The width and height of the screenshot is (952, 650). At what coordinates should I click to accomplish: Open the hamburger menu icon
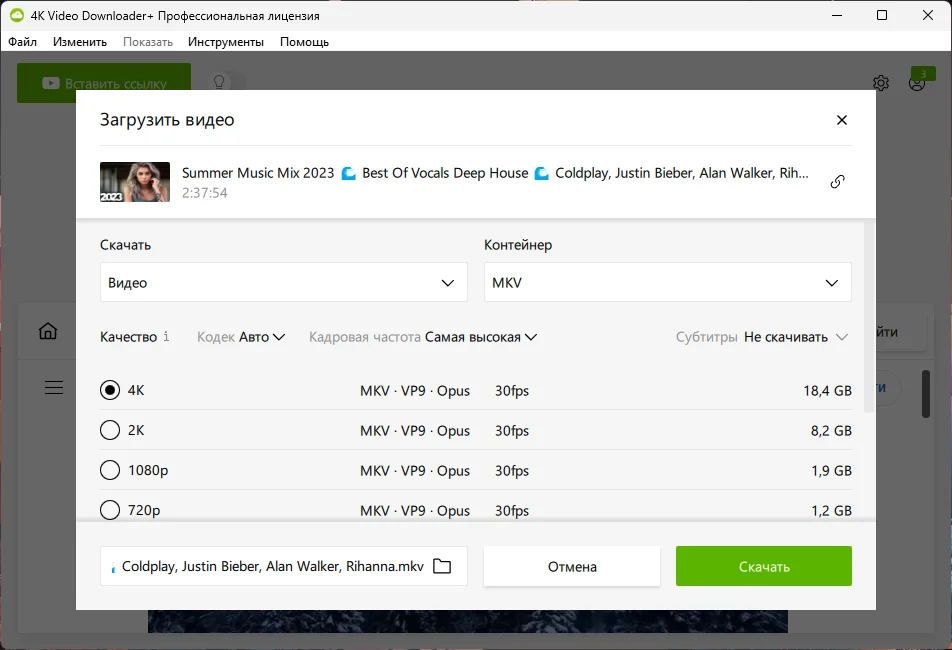point(54,388)
